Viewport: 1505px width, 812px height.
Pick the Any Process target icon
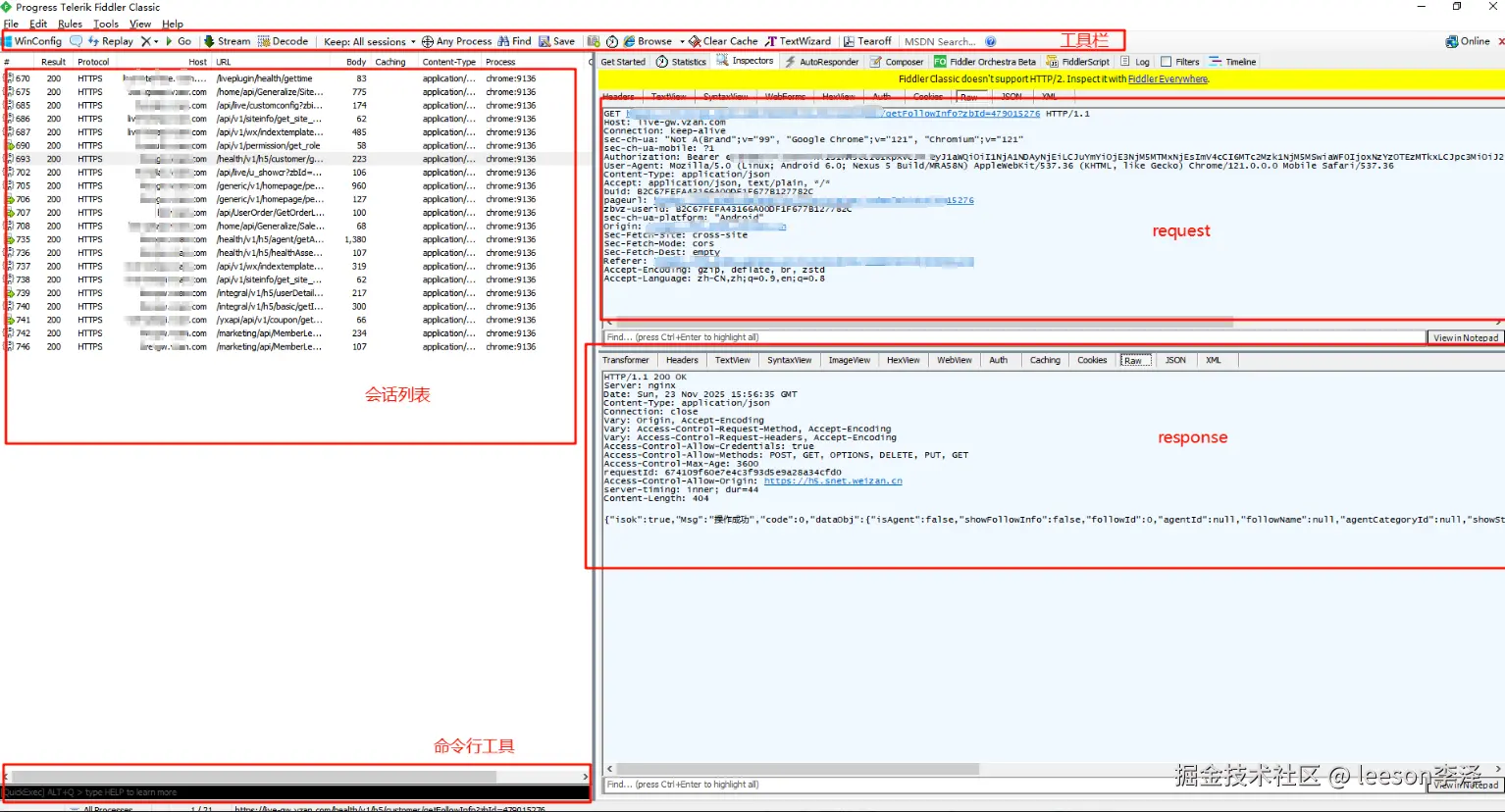(456, 41)
